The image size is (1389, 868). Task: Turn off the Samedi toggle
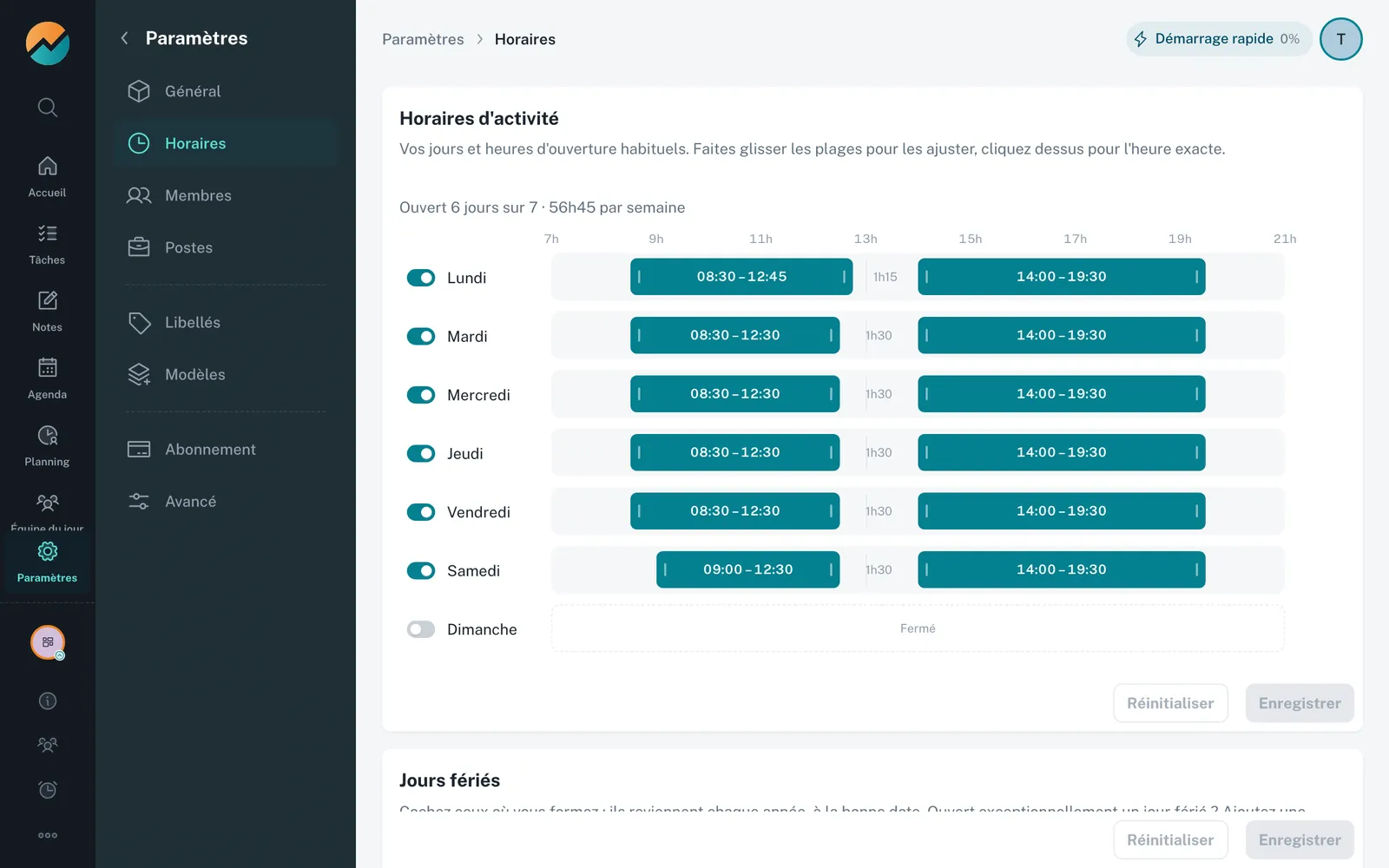pos(421,570)
